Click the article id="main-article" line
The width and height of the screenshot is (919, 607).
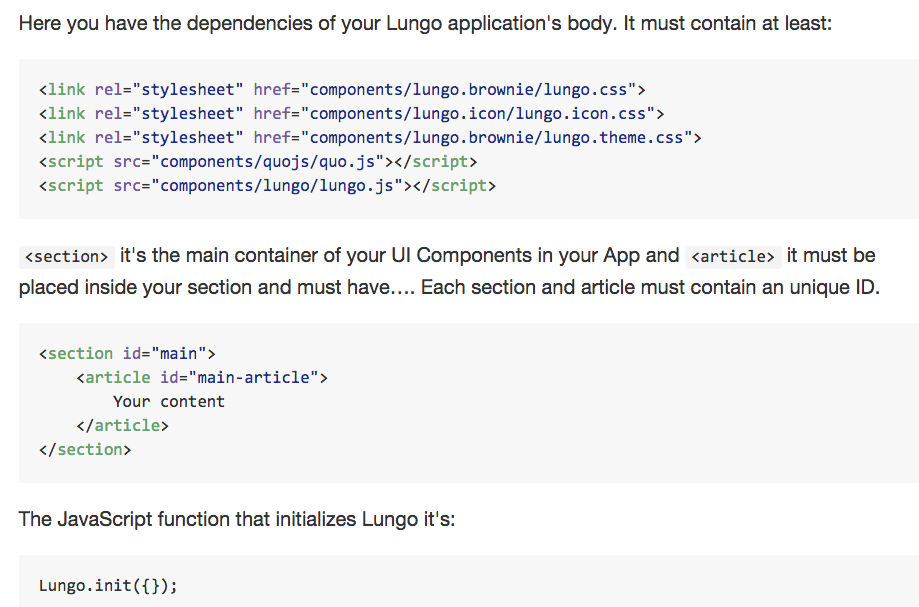(x=202, y=378)
